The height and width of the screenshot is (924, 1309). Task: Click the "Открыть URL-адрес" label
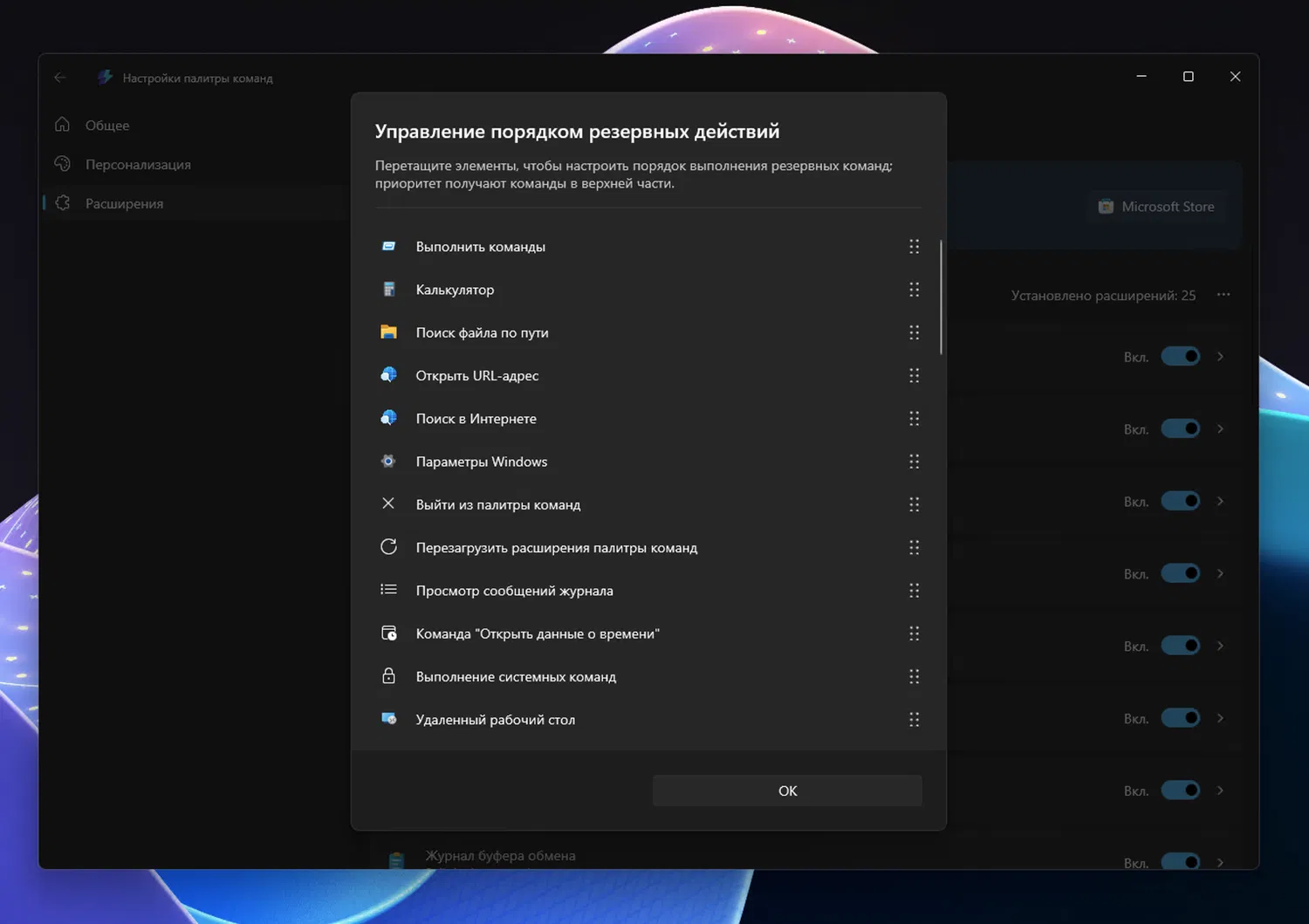point(477,375)
